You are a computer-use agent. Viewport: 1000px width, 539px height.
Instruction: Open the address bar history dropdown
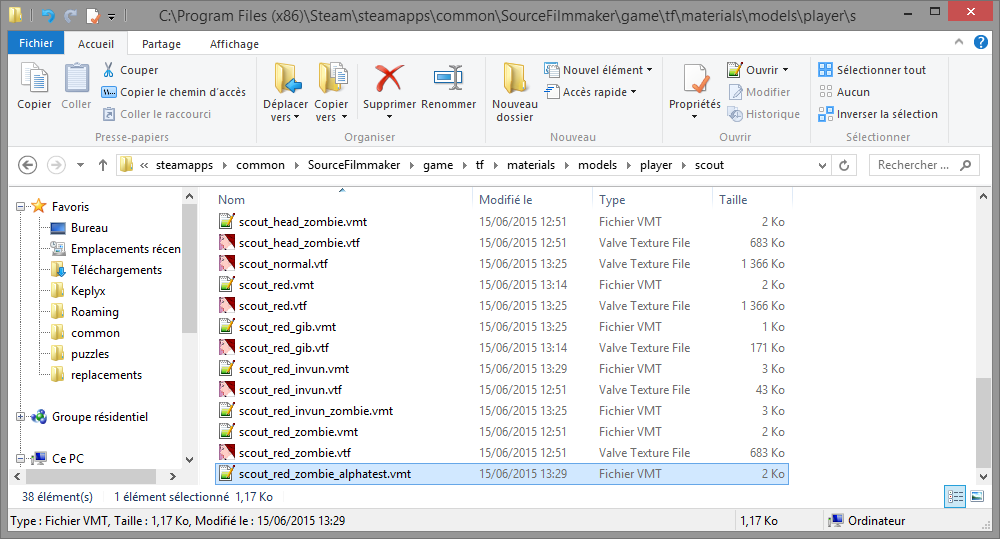[x=822, y=165]
